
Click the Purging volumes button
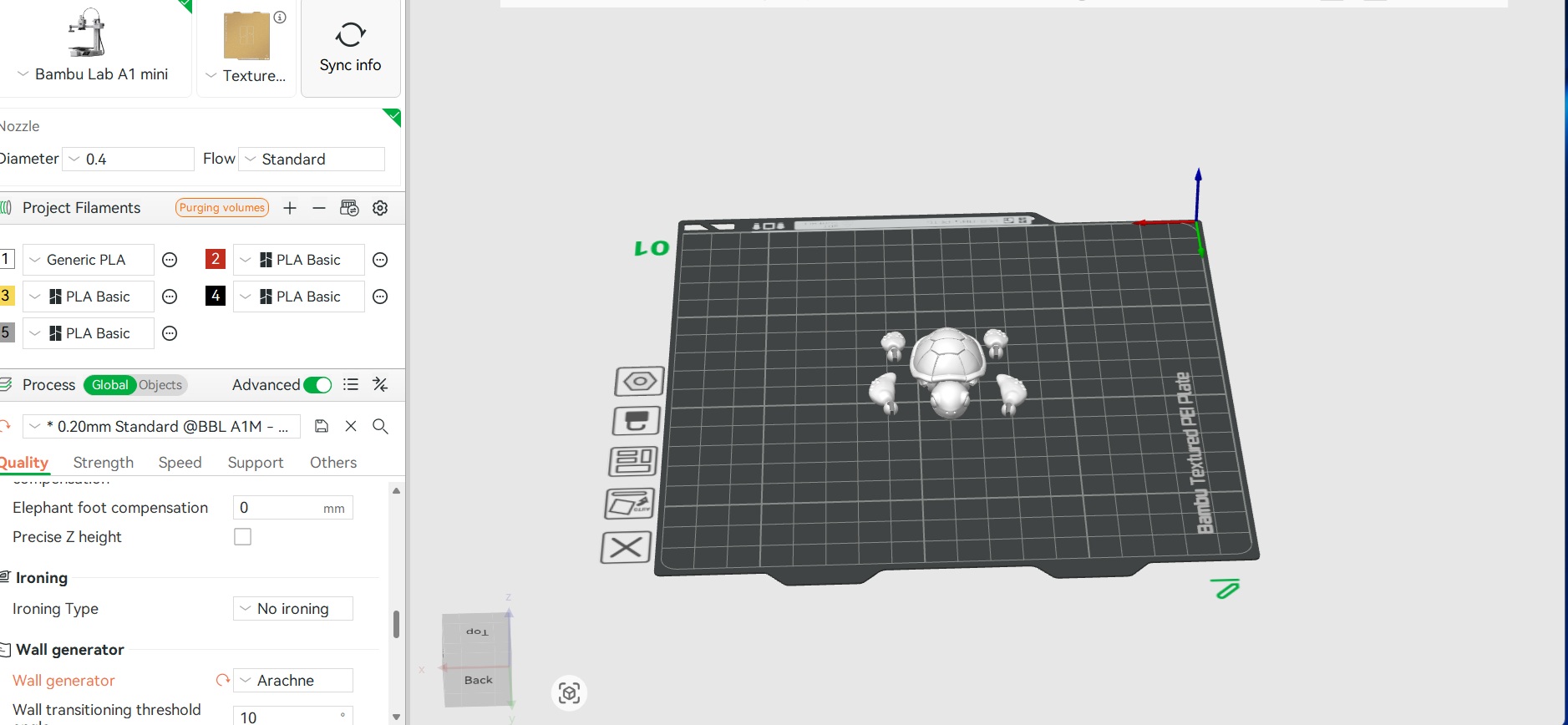tap(222, 208)
